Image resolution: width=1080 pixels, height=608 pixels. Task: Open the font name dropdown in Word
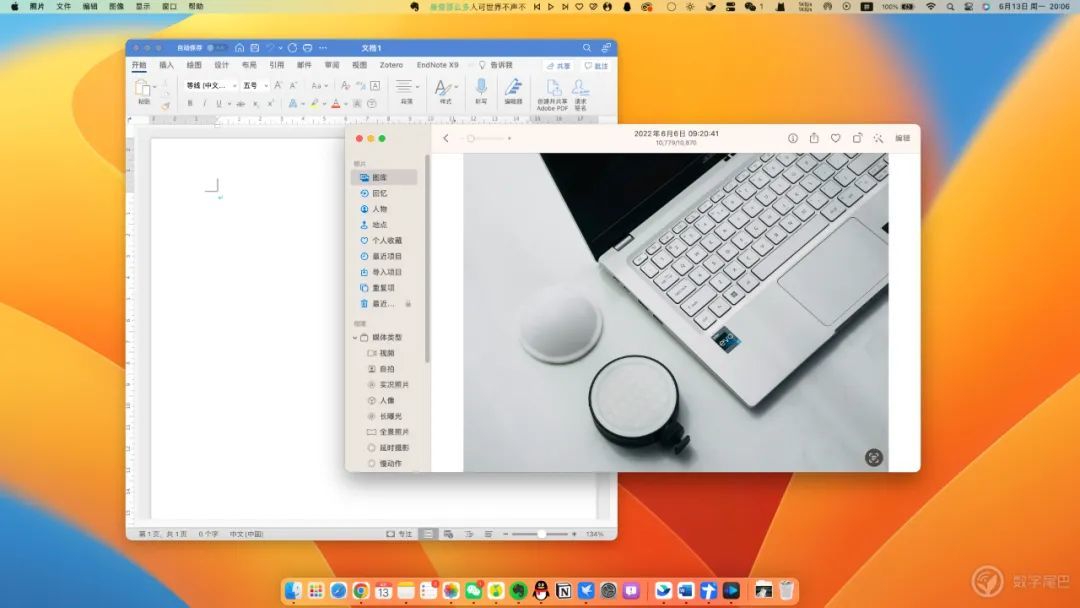235,85
